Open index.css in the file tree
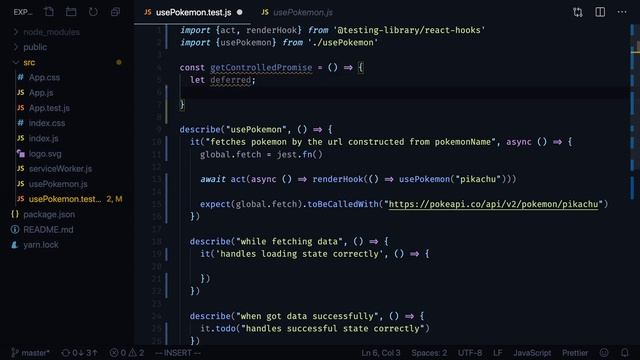This screenshot has height=360, width=640. pyautogui.click(x=47, y=123)
